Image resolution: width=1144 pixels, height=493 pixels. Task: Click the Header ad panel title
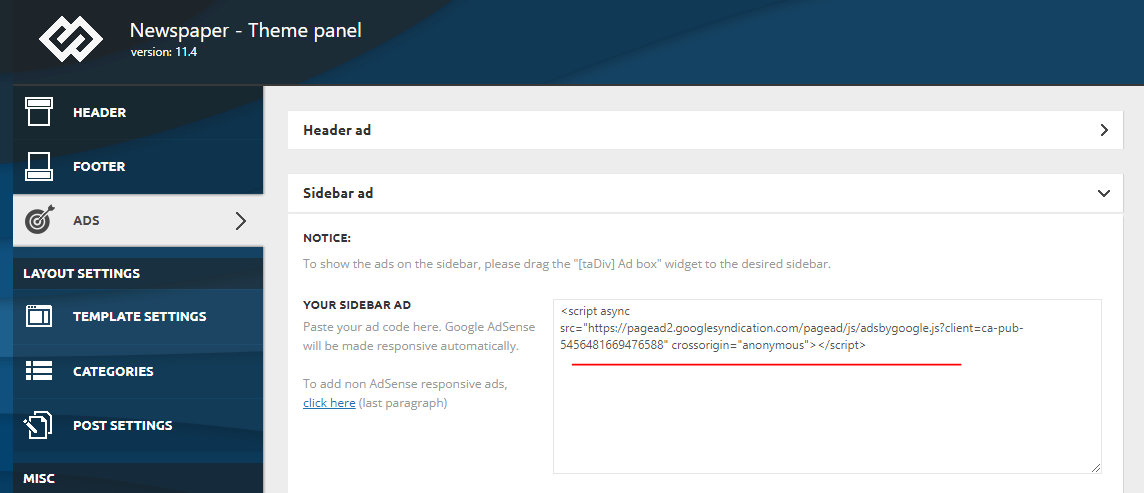(x=337, y=130)
